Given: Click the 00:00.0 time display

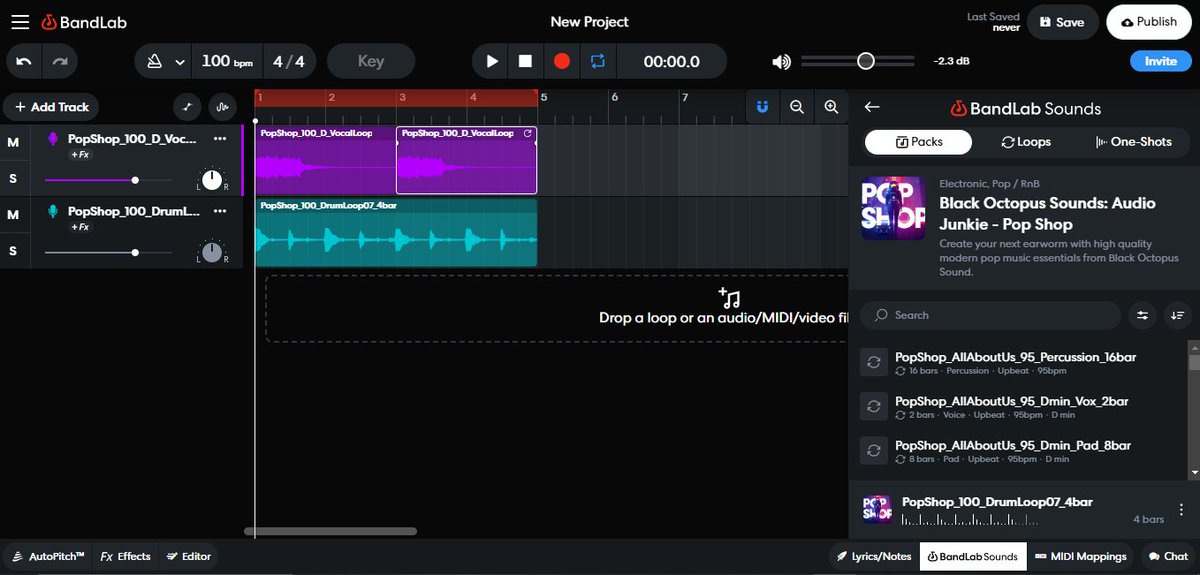Looking at the screenshot, I should pos(672,61).
